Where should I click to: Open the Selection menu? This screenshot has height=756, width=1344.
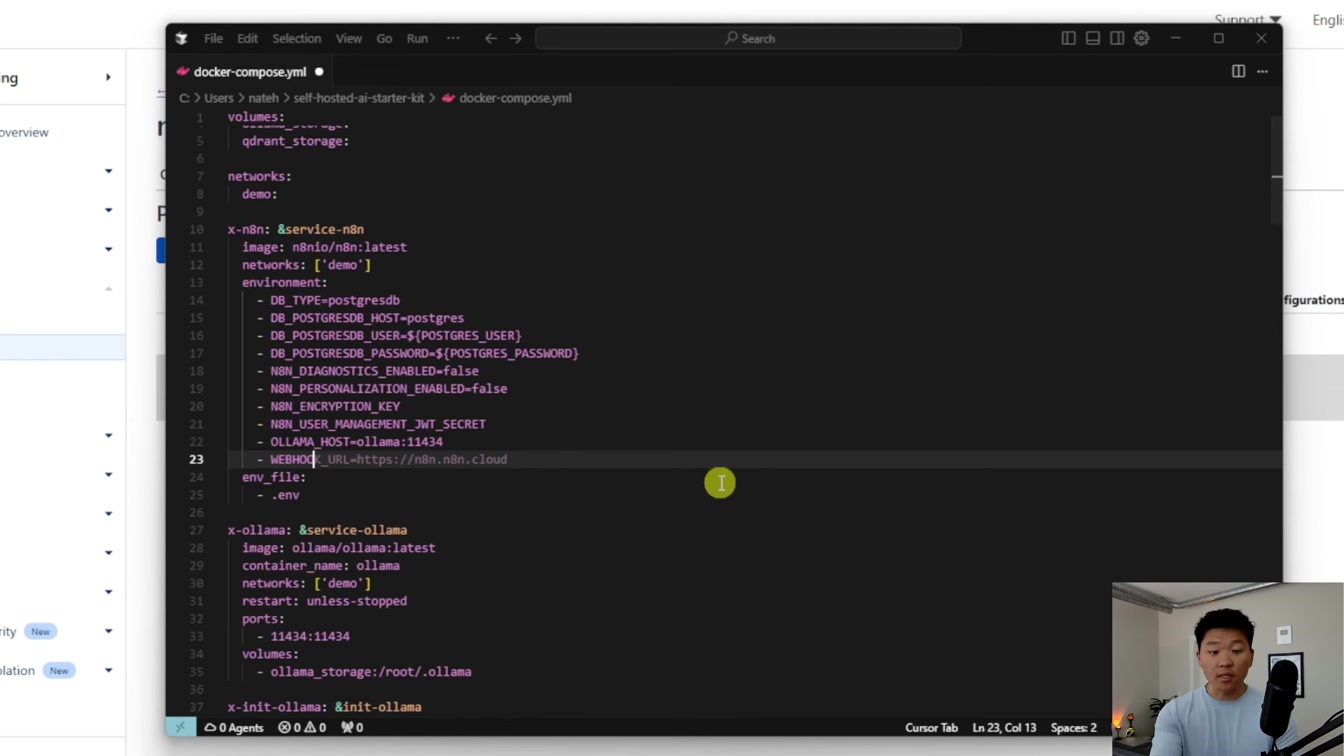(x=297, y=38)
